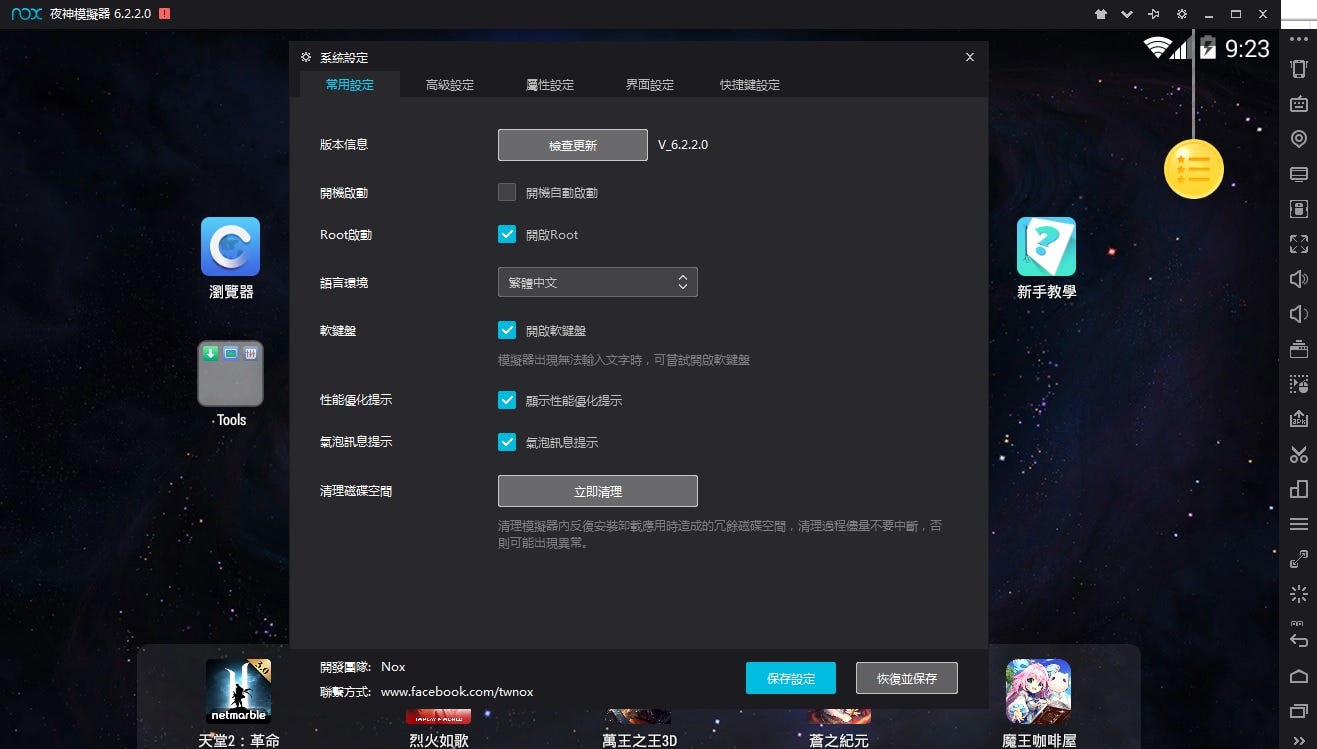Viewport: 1317px width, 749px height.
Task: Toggle fullscreen mode in sidebar
Action: coord(1299,244)
